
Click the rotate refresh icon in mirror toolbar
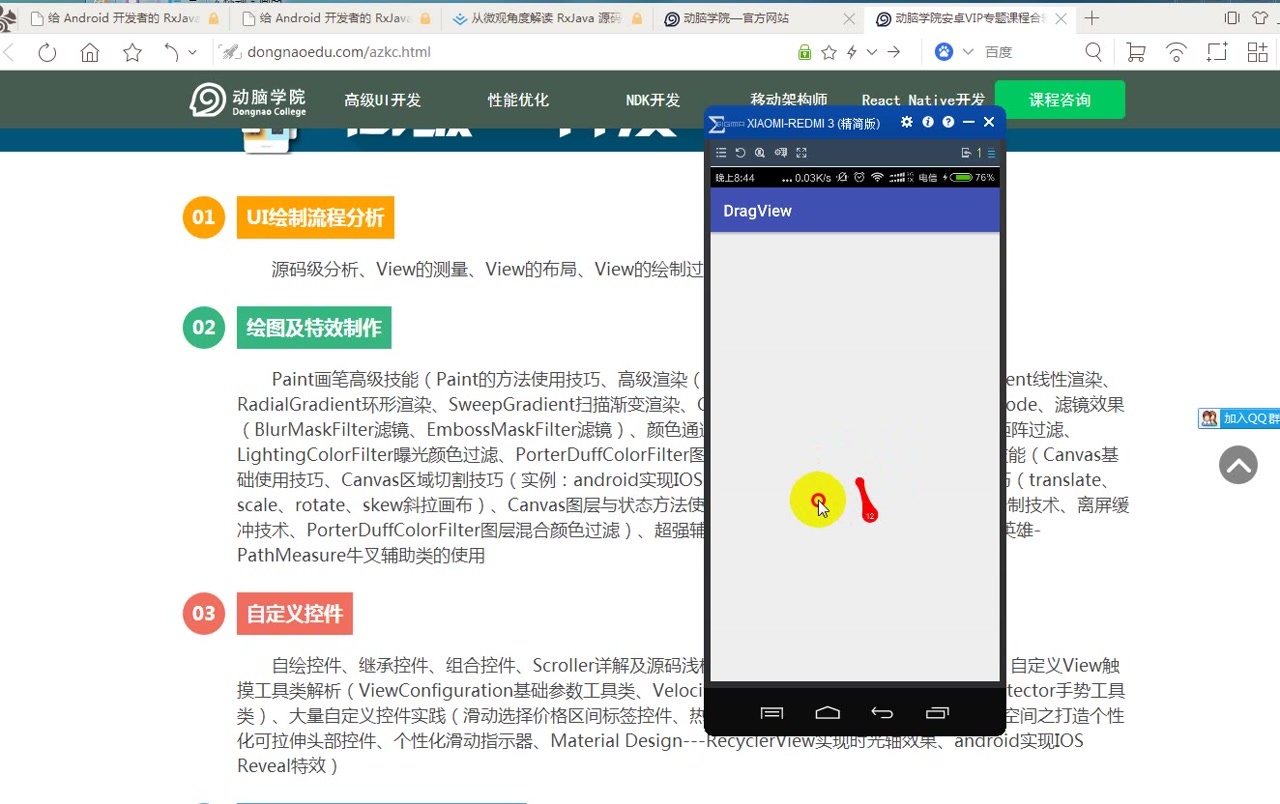pos(740,153)
